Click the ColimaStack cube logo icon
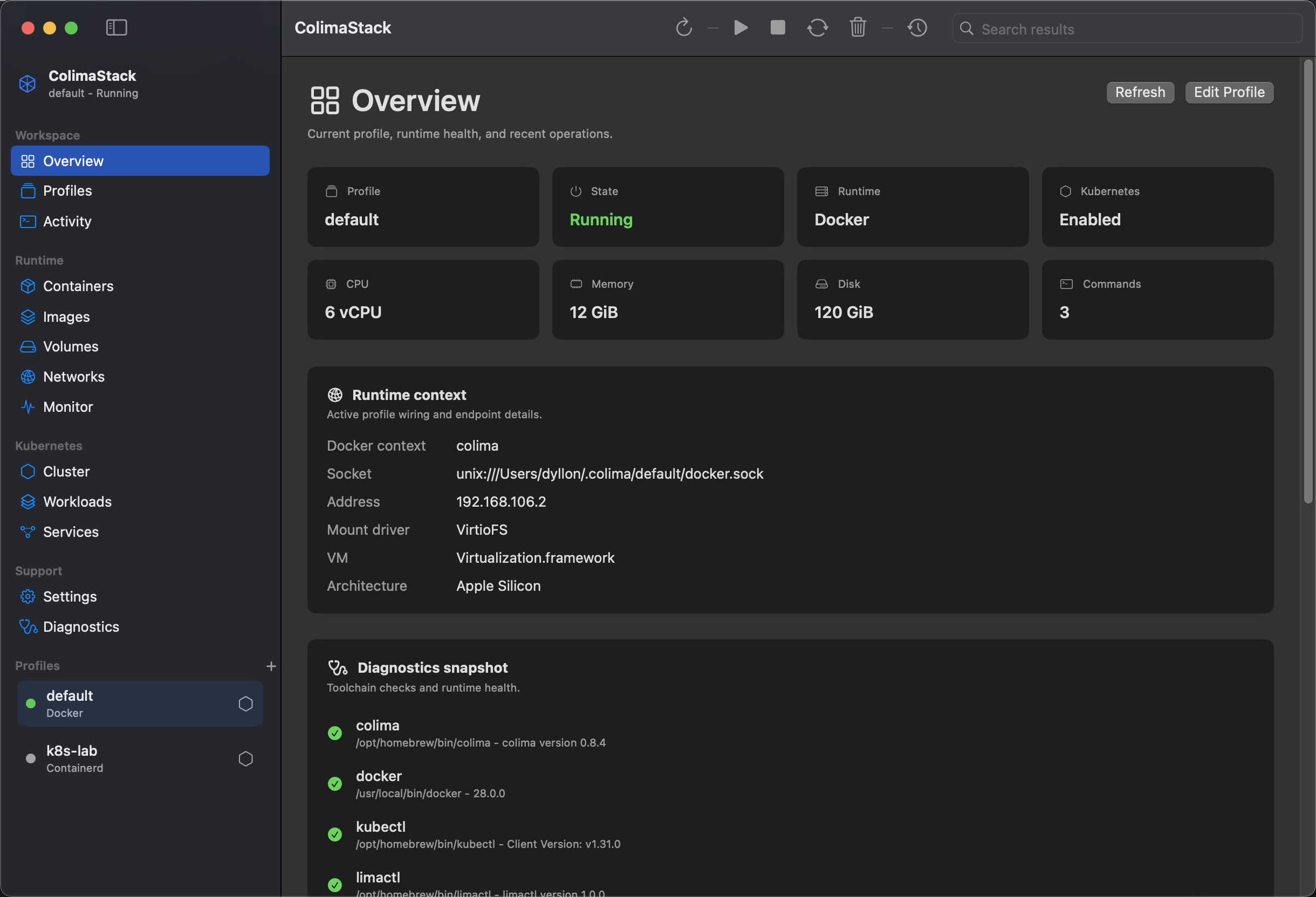The width and height of the screenshot is (1316, 897). click(28, 84)
